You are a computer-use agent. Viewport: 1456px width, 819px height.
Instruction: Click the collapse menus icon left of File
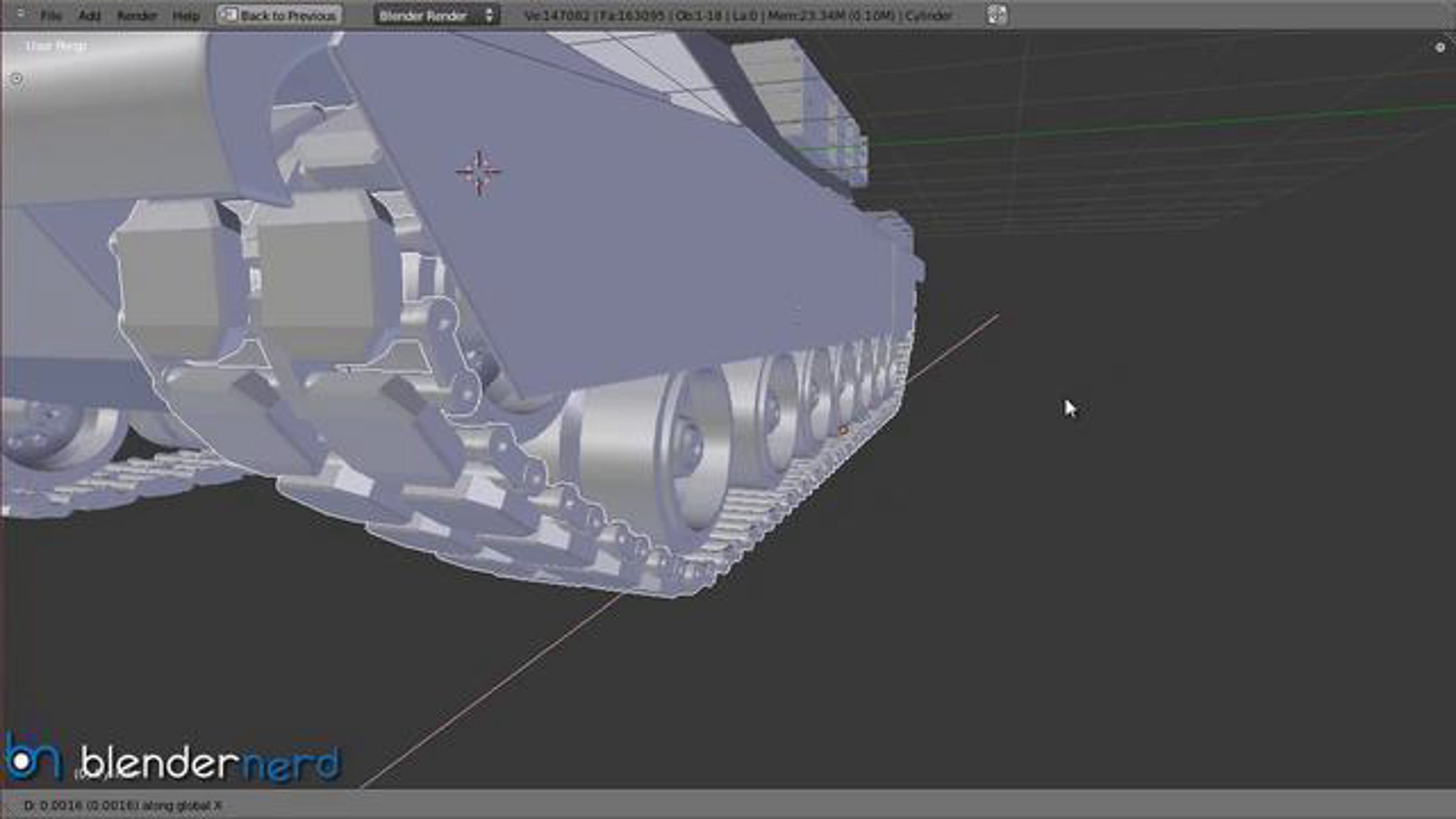click(x=21, y=13)
